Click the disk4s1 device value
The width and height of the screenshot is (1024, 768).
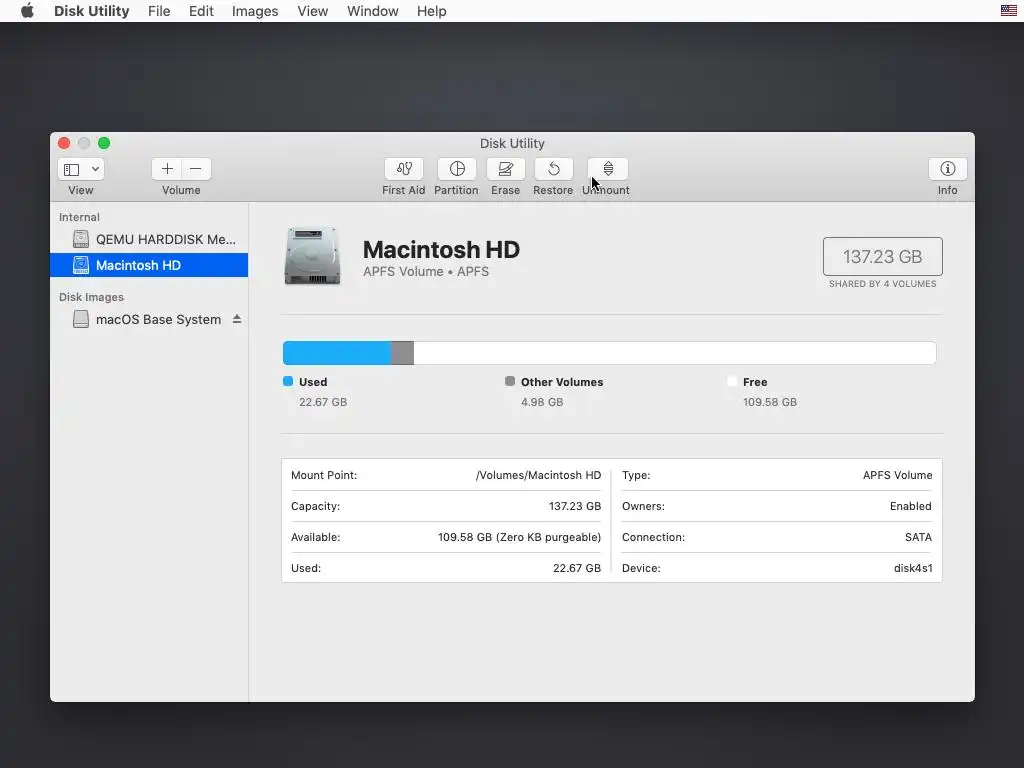(913, 568)
